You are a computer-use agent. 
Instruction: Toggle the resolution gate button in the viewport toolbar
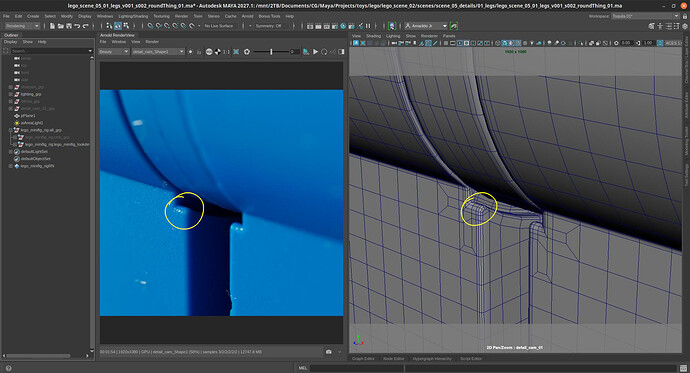pyautogui.click(x=459, y=43)
